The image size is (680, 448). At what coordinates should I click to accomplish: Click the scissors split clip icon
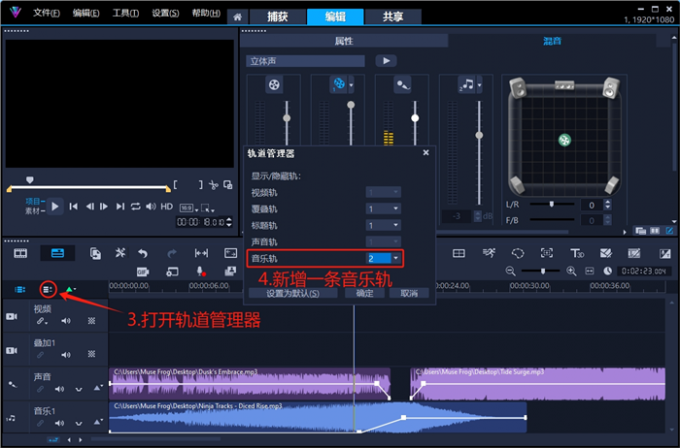[x=213, y=185]
